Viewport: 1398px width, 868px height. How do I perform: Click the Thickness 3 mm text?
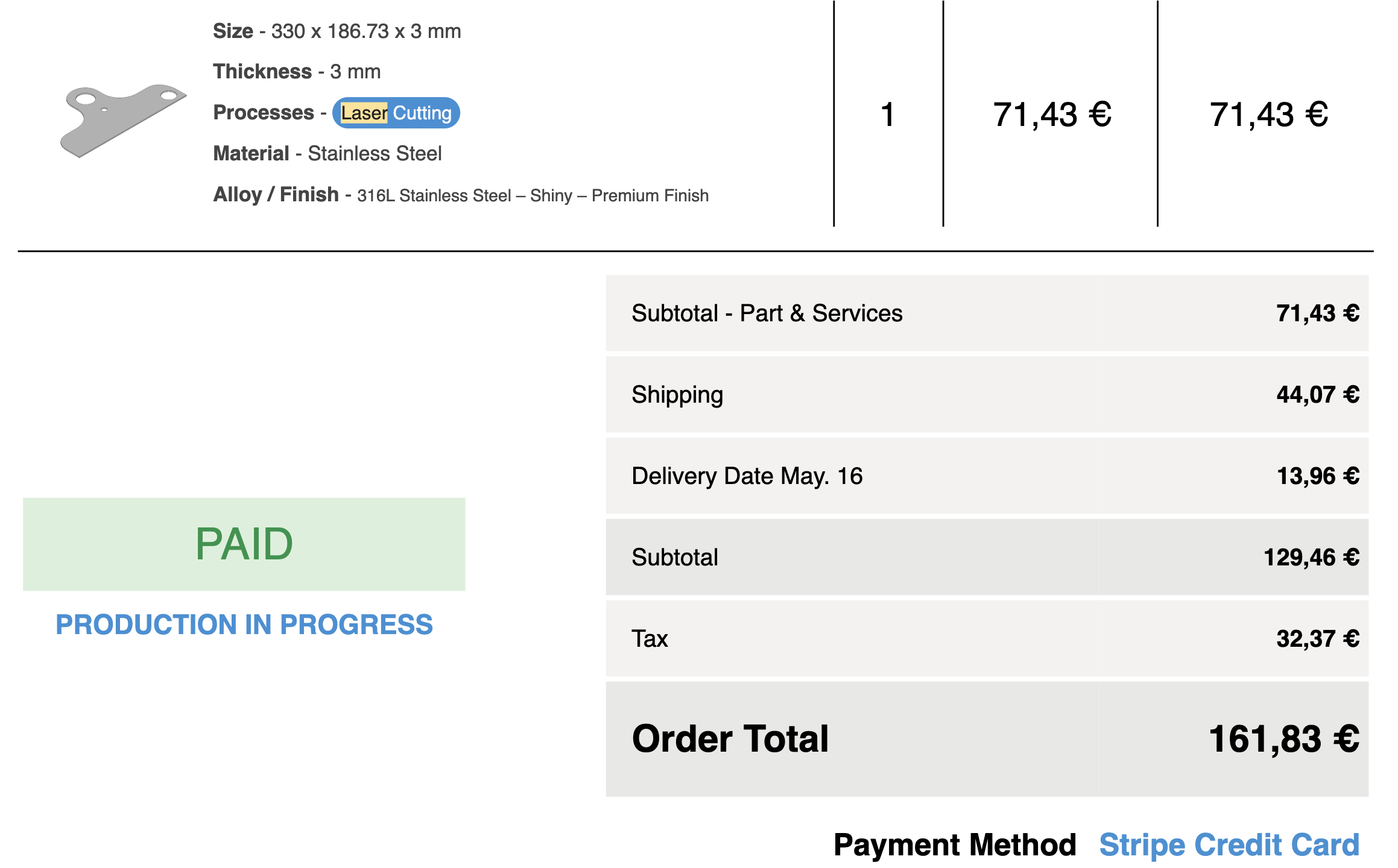coord(297,71)
